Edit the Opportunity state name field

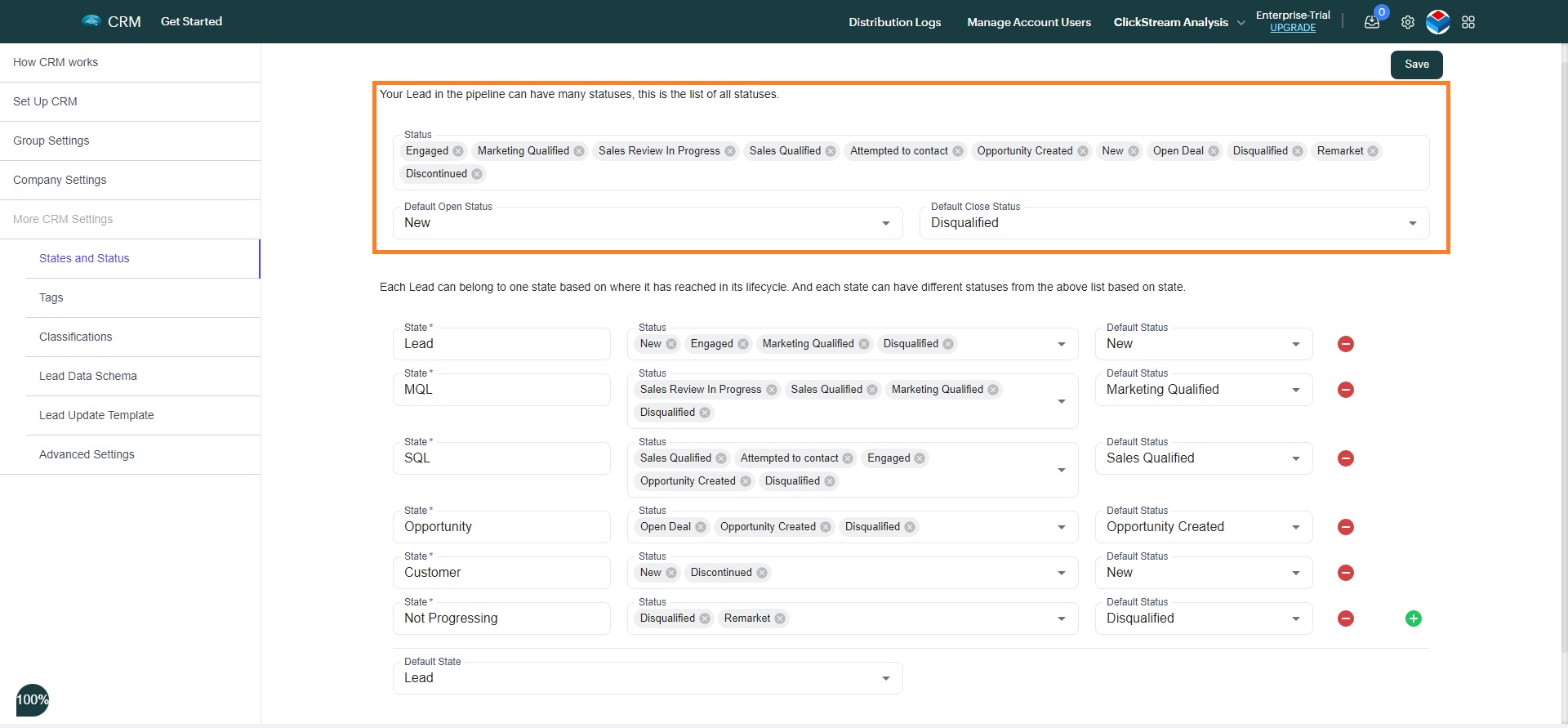(501, 527)
